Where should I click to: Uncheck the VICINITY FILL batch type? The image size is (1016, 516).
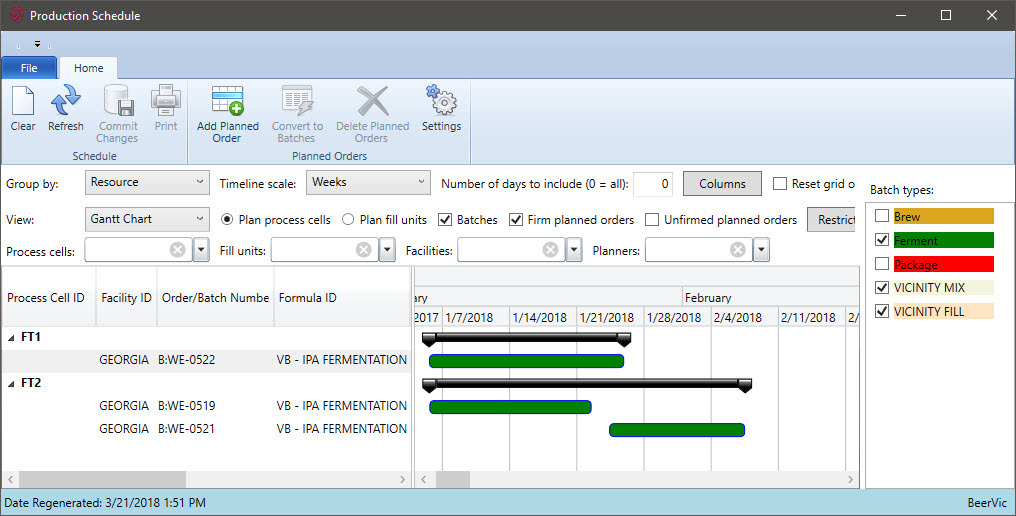click(x=882, y=311)
